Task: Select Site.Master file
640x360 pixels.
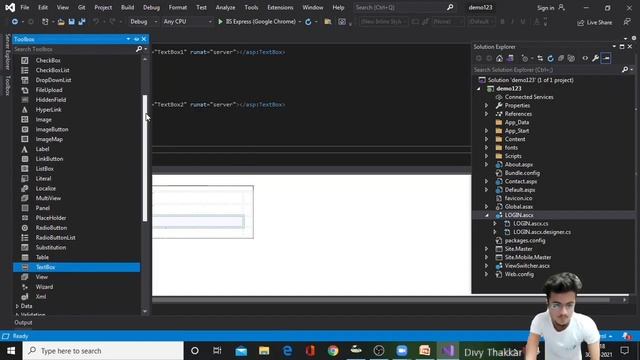Action: point(518,249)
